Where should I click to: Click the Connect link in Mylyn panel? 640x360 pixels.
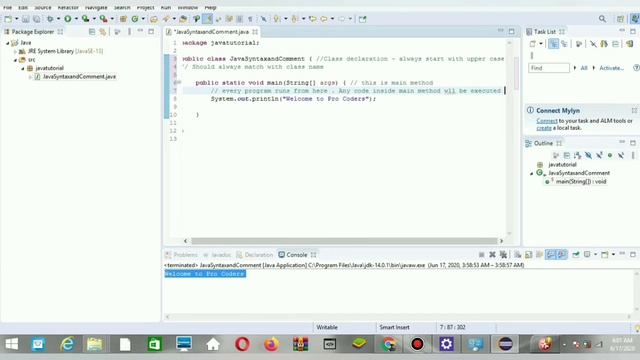(x=547, y=121)
